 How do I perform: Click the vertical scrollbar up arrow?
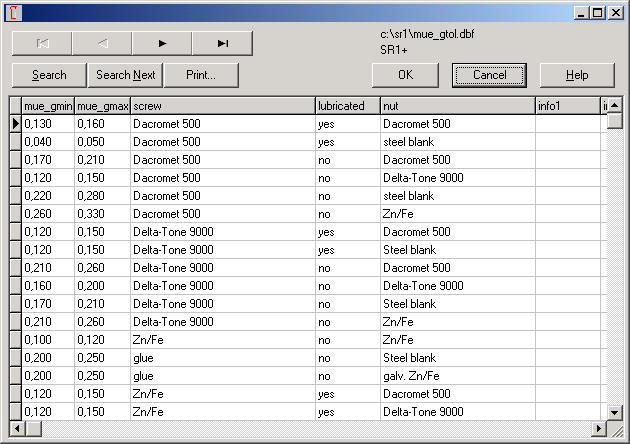pyautogui.click(x=615, y=104)
